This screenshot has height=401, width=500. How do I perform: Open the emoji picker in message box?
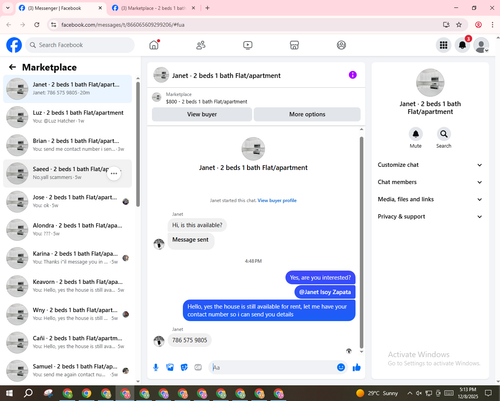[341, 367]
